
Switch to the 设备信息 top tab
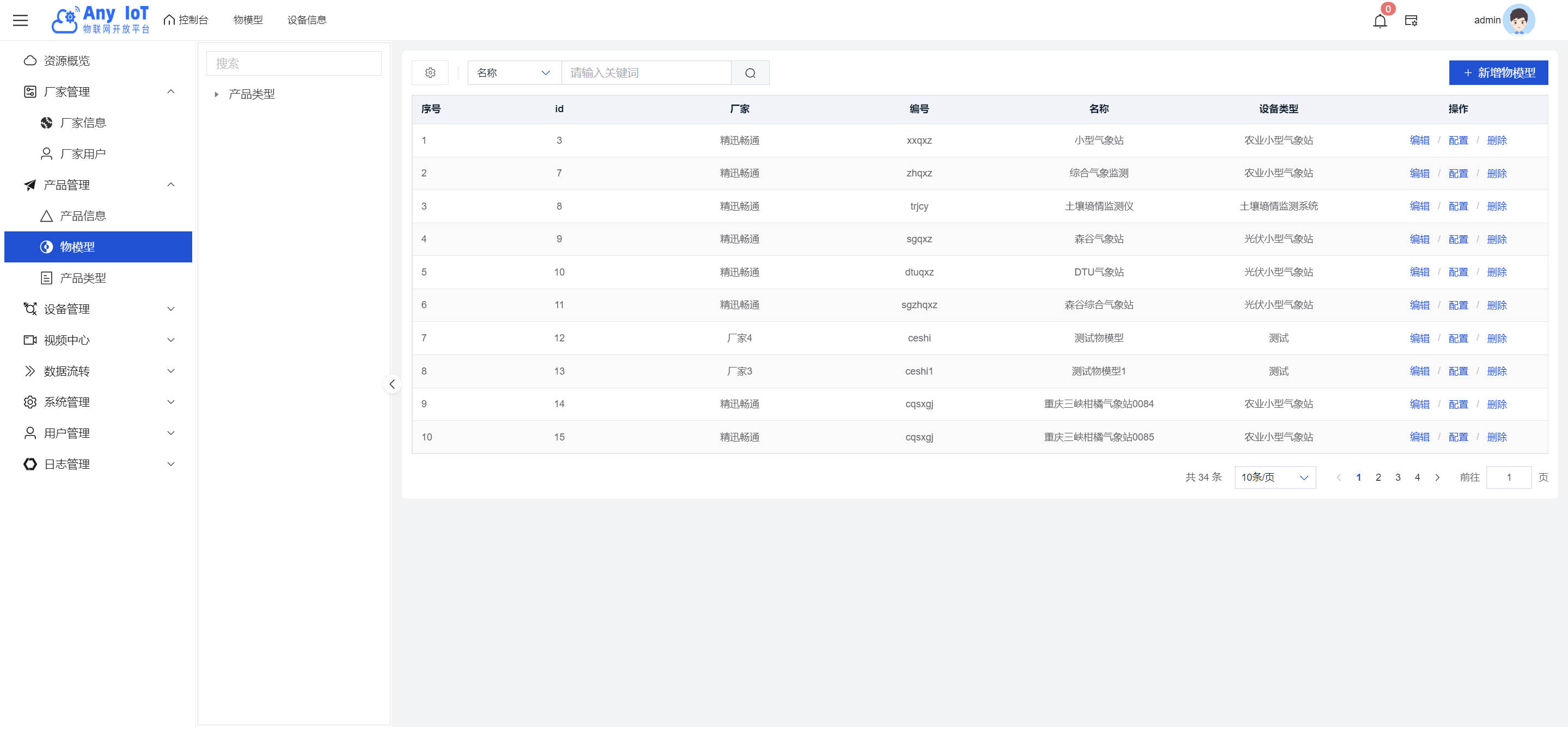(307, 20)
